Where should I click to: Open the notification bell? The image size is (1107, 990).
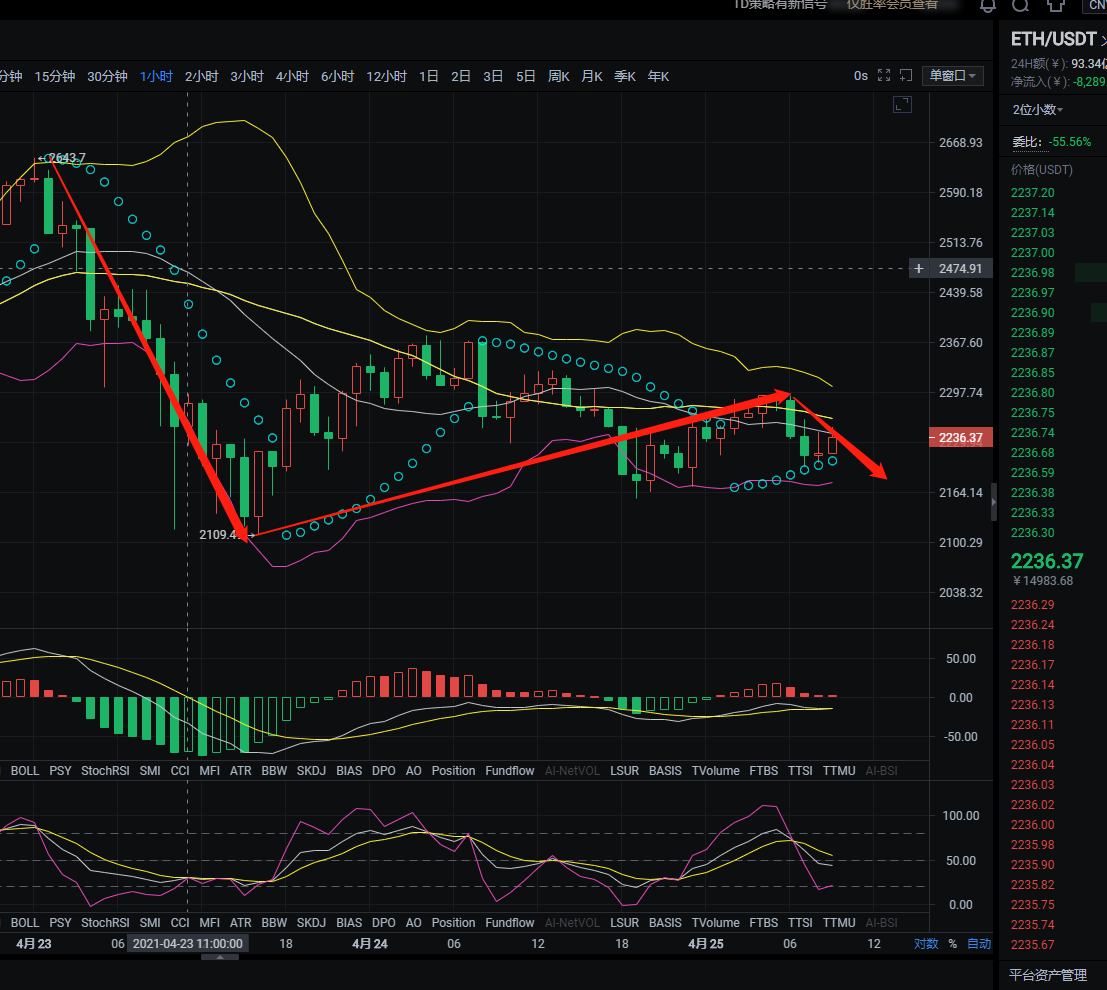[988, 5]
